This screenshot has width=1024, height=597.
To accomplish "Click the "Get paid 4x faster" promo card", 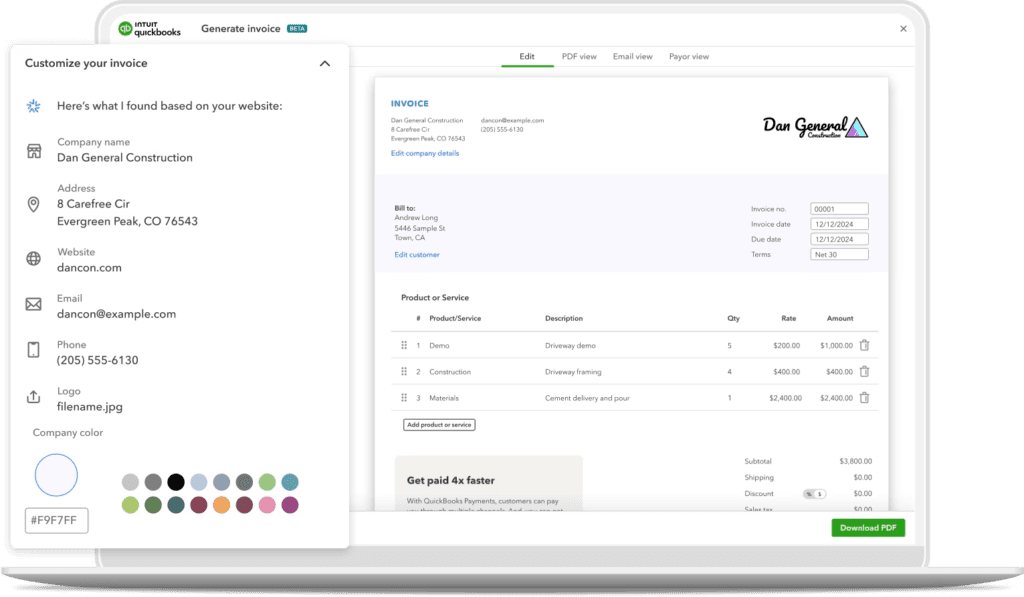I will 488,483.
